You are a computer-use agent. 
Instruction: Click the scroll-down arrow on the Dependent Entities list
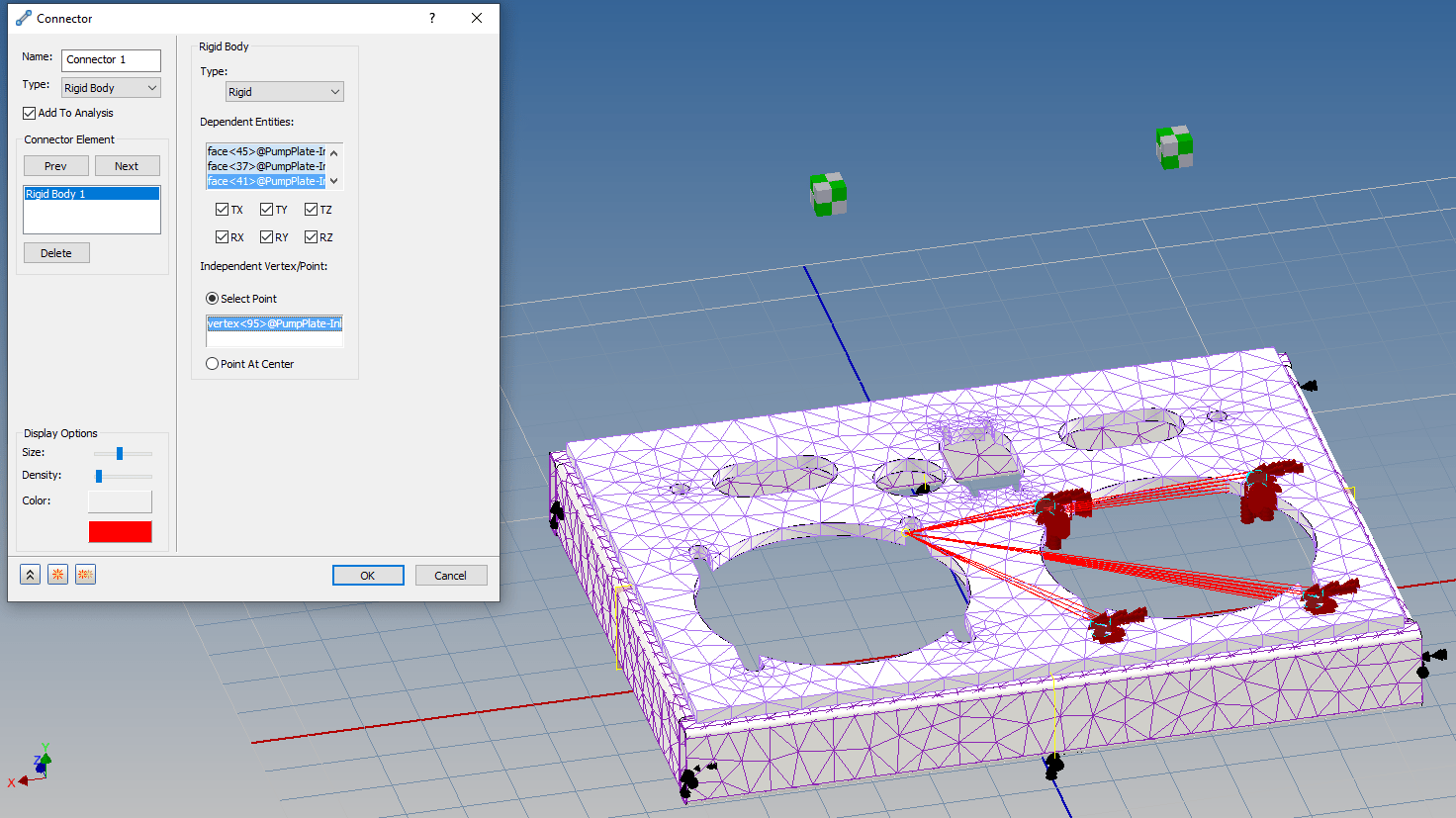click(x=334, y=181)
